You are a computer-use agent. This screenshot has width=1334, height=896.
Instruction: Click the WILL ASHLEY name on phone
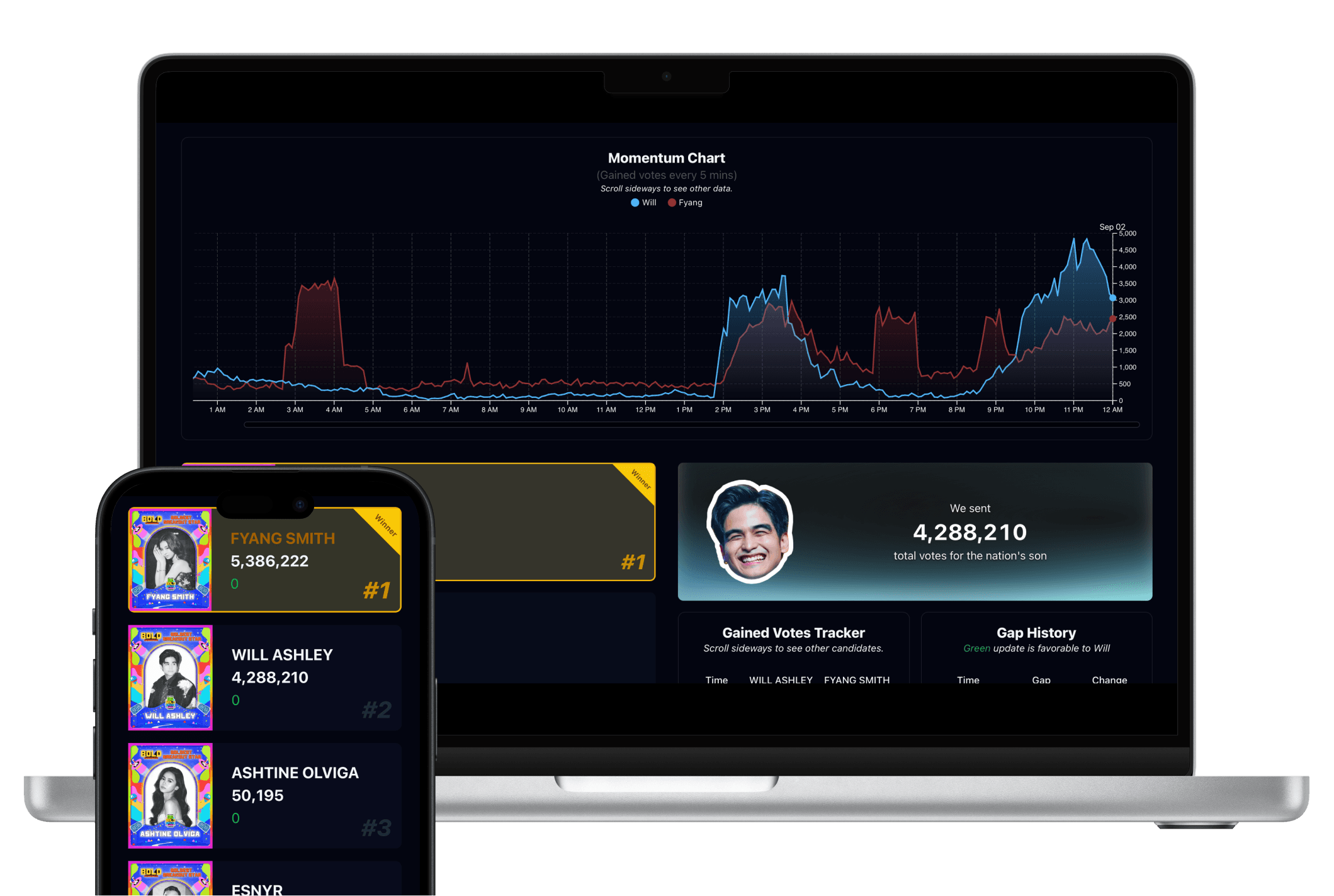point(282,655)
